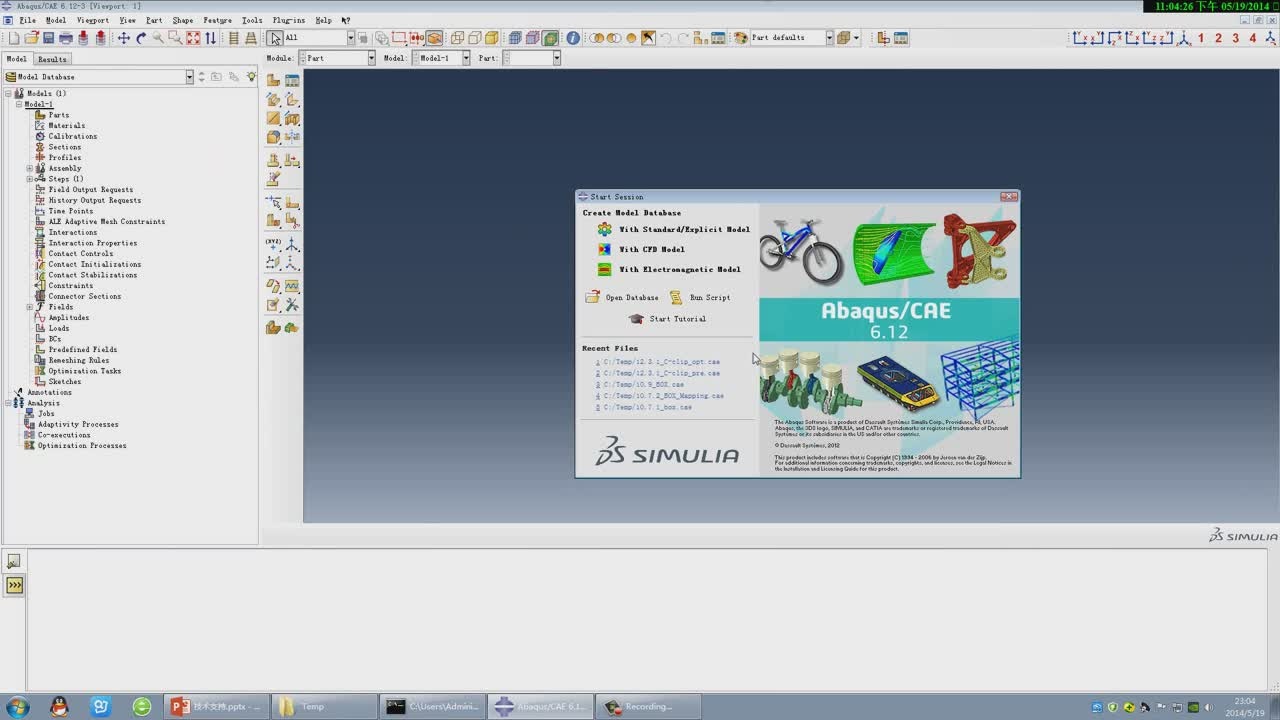This screenshot has height=720, width=1280.
Task: Click the Print toolbar icon
Action: coord(65,38)
